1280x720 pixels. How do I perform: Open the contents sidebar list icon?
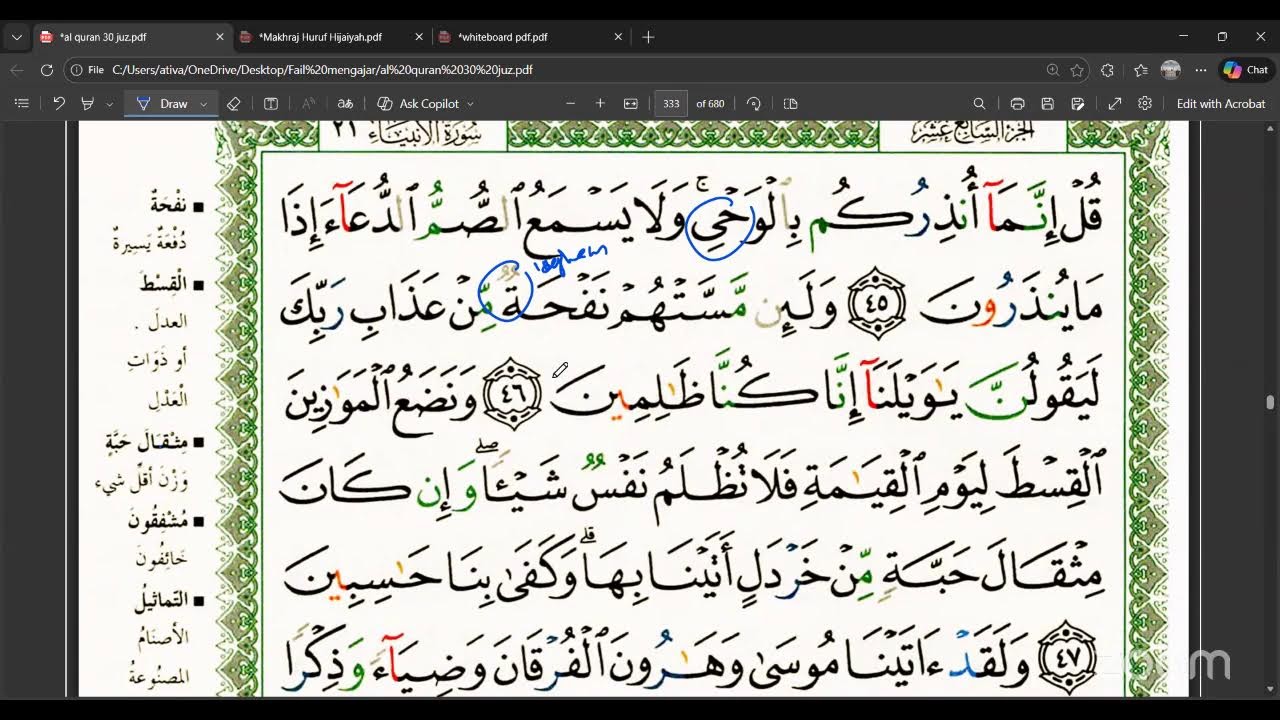[22, 103]
